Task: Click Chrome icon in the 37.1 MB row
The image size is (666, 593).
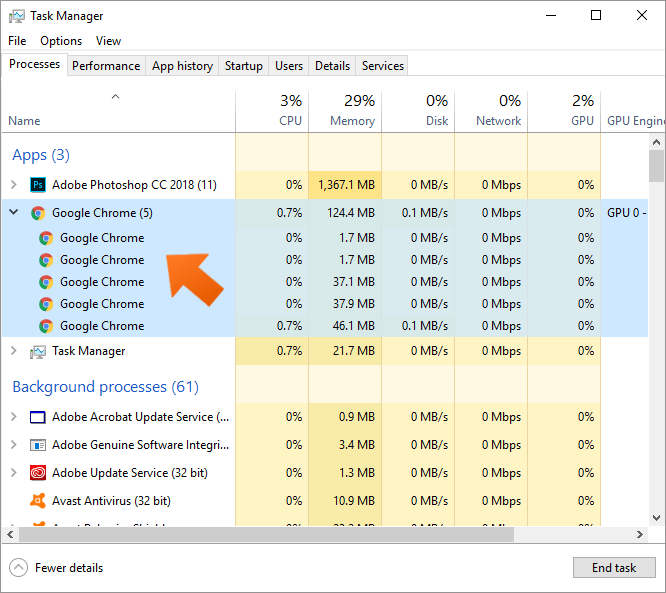Action: 46,282
